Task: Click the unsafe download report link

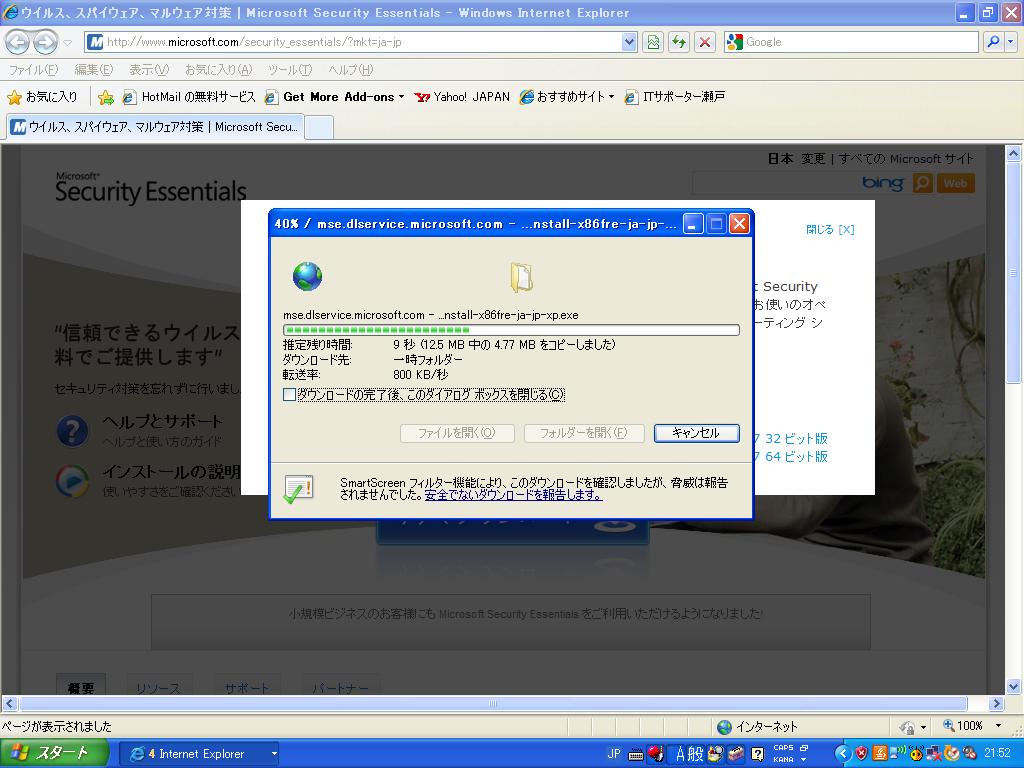Action: 513,495
